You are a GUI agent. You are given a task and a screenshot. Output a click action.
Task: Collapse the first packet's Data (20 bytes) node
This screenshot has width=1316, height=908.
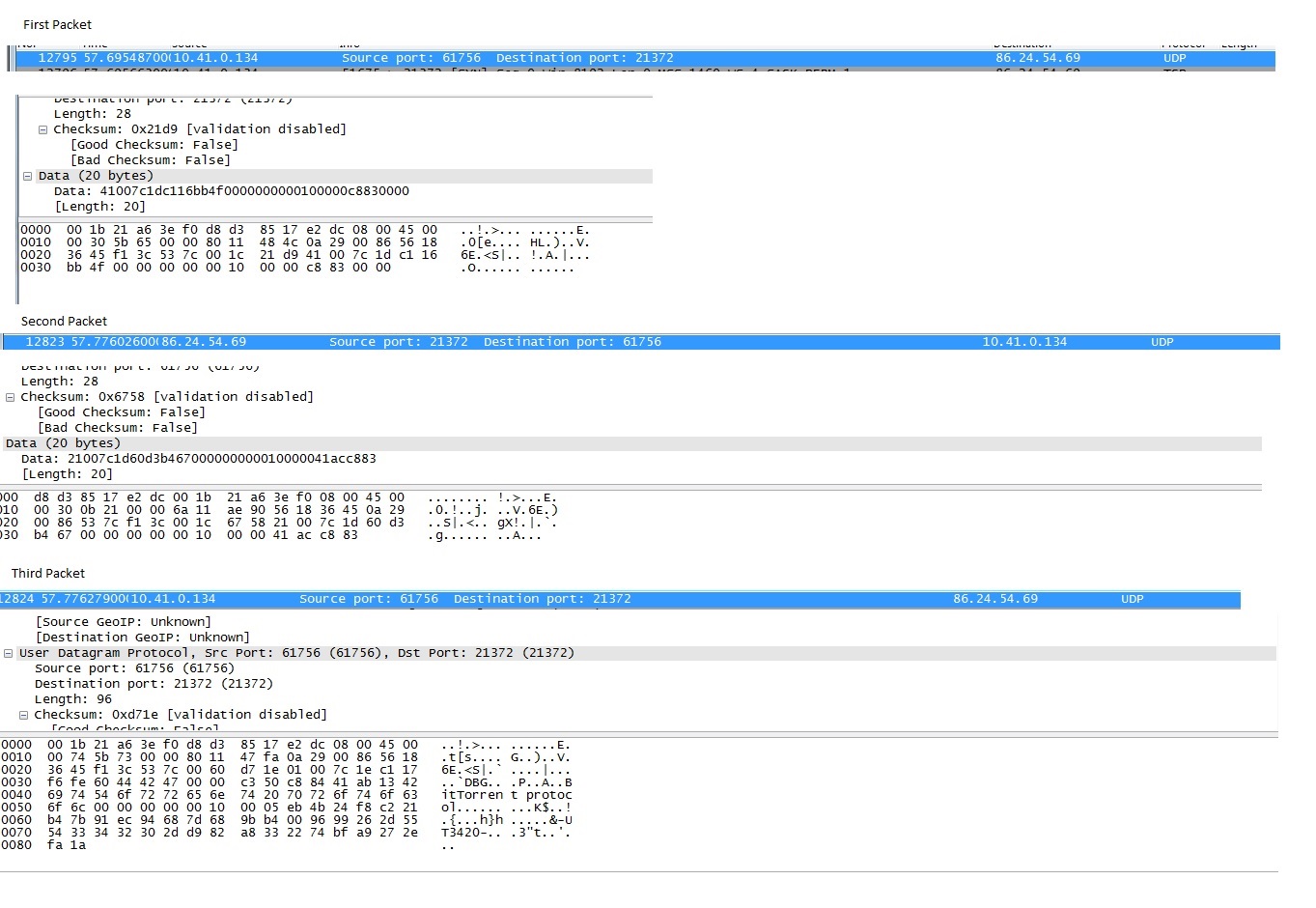coord(27,176)
